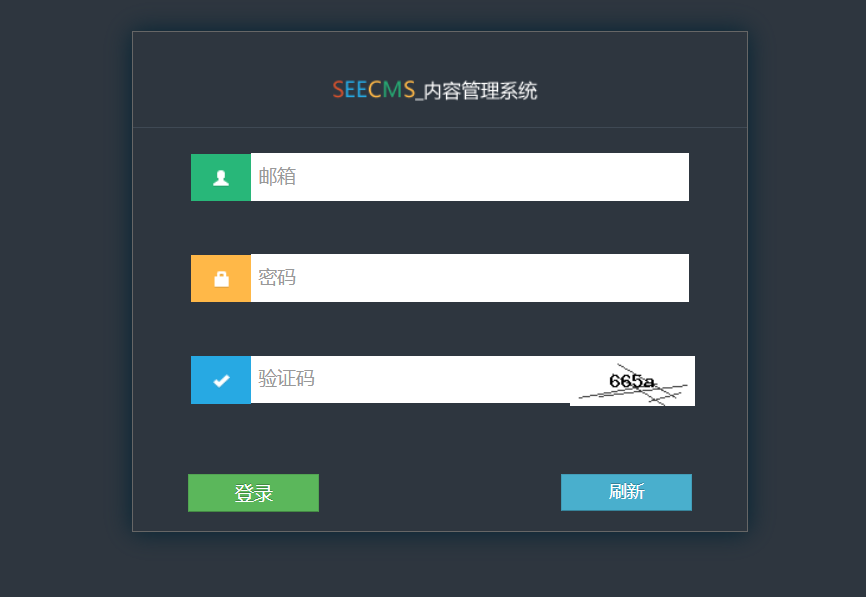The height and width of the screenshot is (597, 866).
Task: Click the orange lock icon beside 密码
Action: 221,278
